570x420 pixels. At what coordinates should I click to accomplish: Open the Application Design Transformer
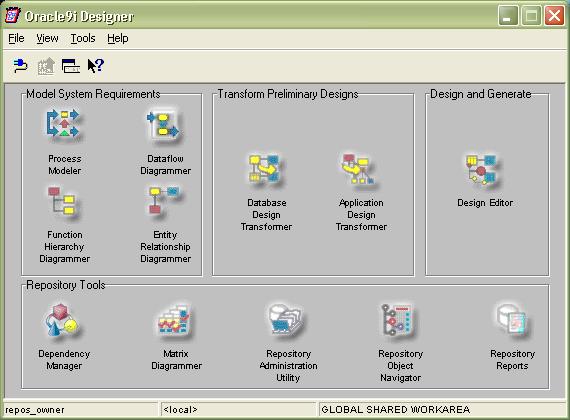click(358, 169)
